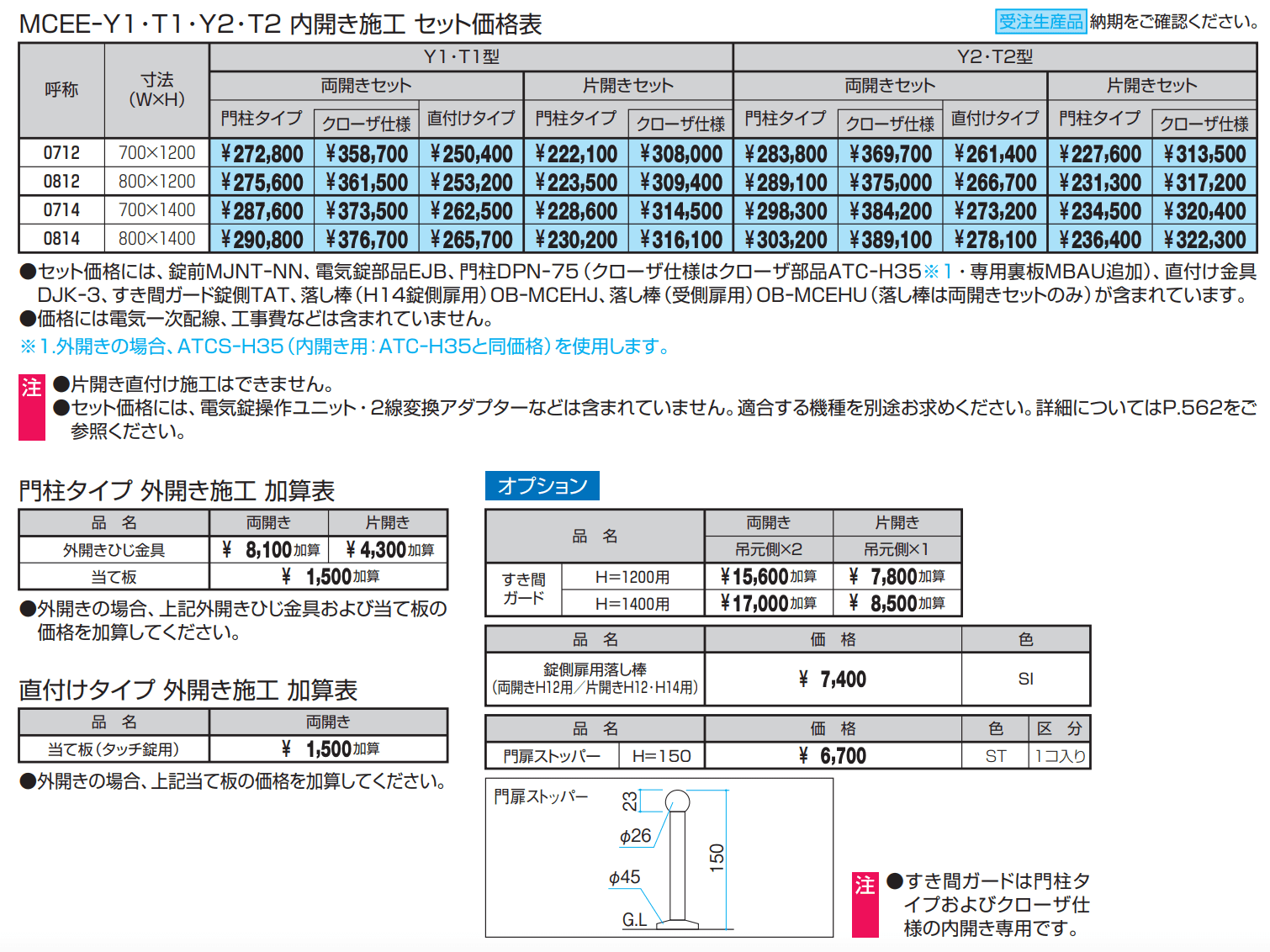Select the ¥15,600加算 option price

point(769,576)
